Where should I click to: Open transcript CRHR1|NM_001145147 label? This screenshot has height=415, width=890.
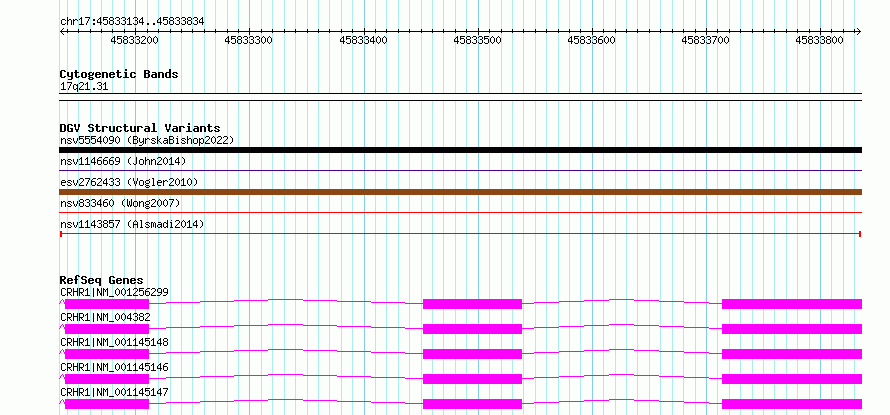pos(114,392)
